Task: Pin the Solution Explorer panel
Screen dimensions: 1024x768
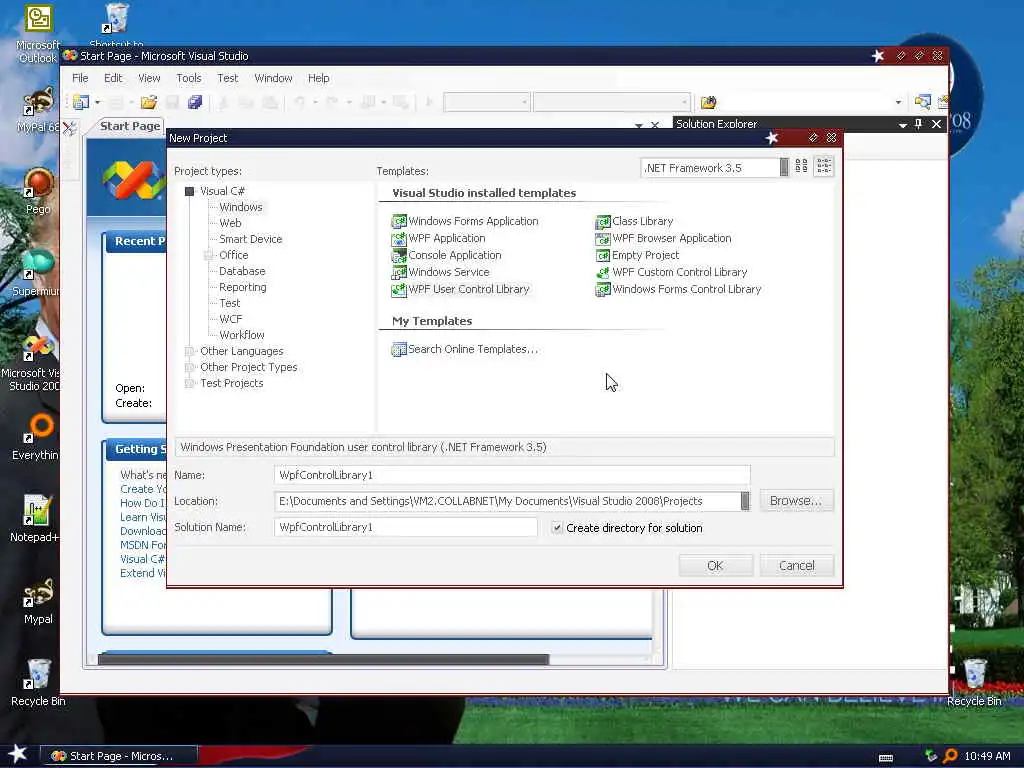Action: point(918,123)
